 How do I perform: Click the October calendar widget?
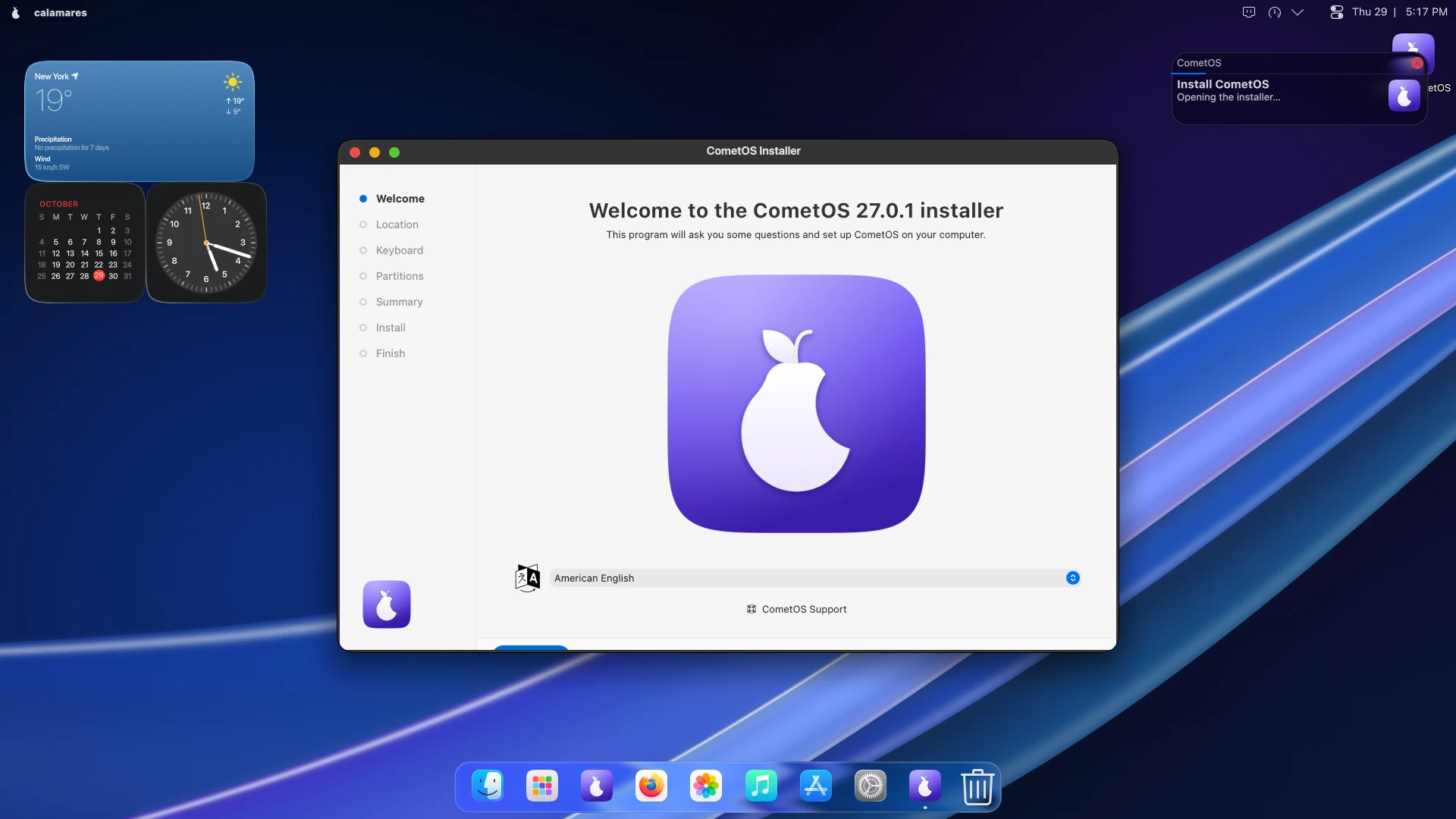85,243
